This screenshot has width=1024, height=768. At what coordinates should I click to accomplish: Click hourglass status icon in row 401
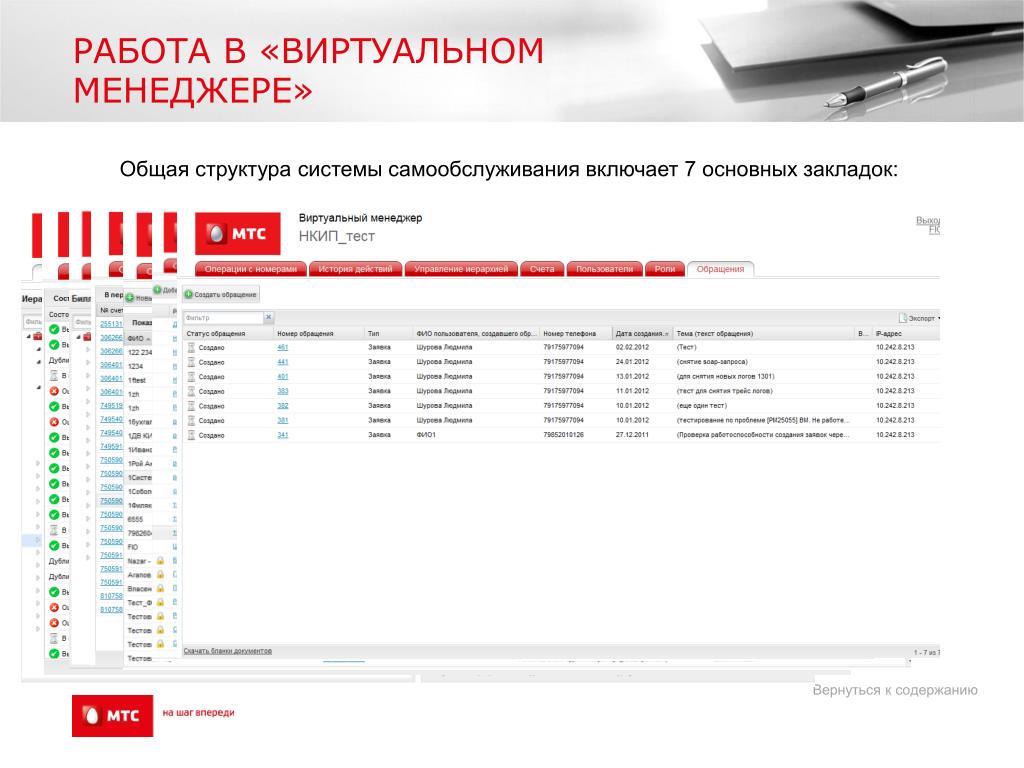point(191,377)
